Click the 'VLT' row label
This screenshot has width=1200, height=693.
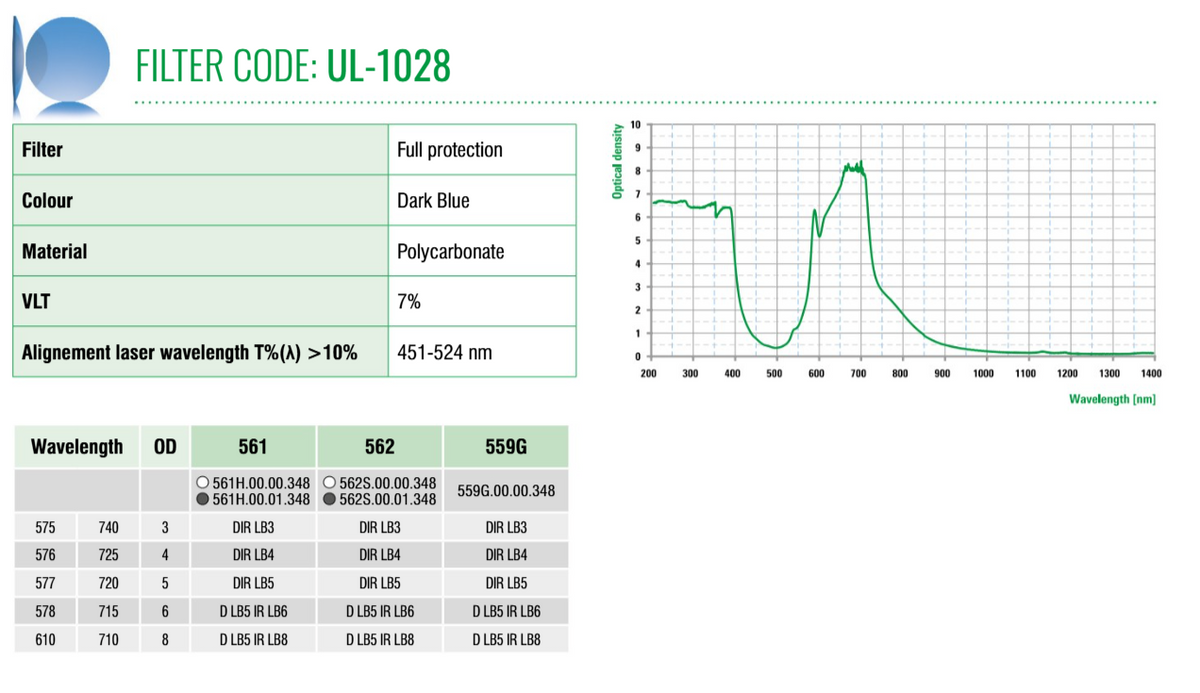[34, 302]
